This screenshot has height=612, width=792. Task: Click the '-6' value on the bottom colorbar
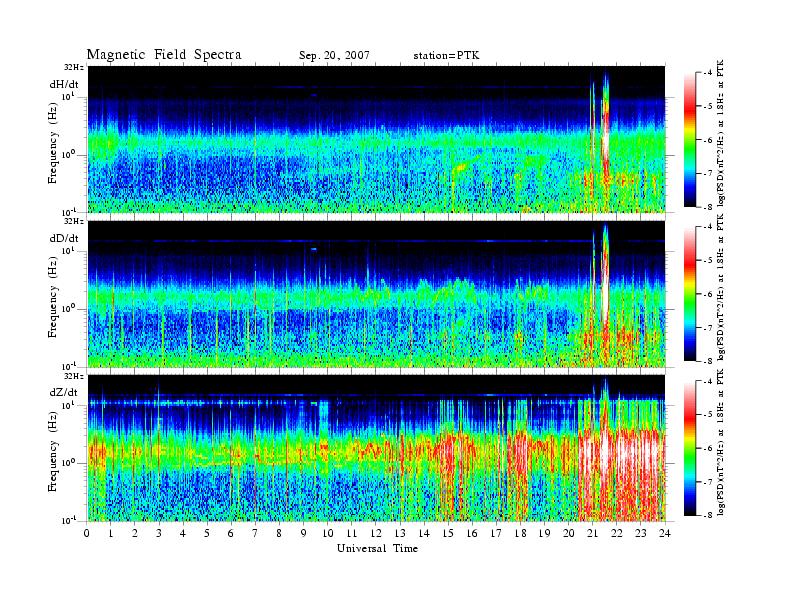(708, 448)
